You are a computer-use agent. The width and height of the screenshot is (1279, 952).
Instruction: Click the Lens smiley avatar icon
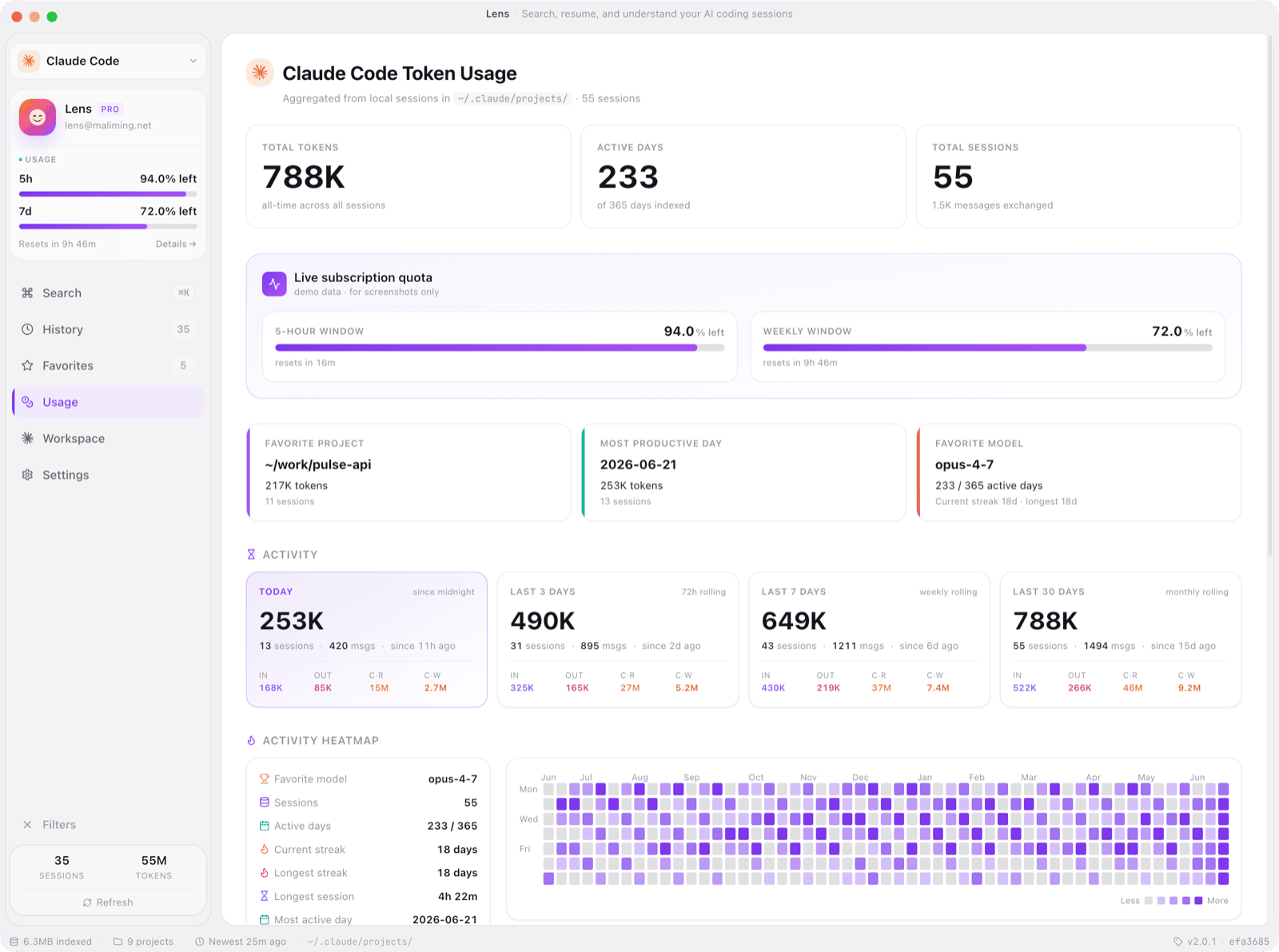[38, 118]
